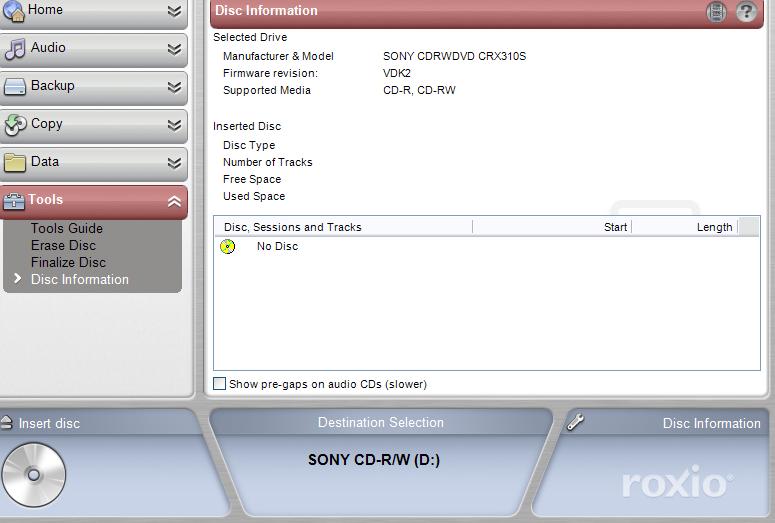The width and height of the screenshot is (775, 523).
Task: Open the Backup category label
Action: tap(52, 86)
